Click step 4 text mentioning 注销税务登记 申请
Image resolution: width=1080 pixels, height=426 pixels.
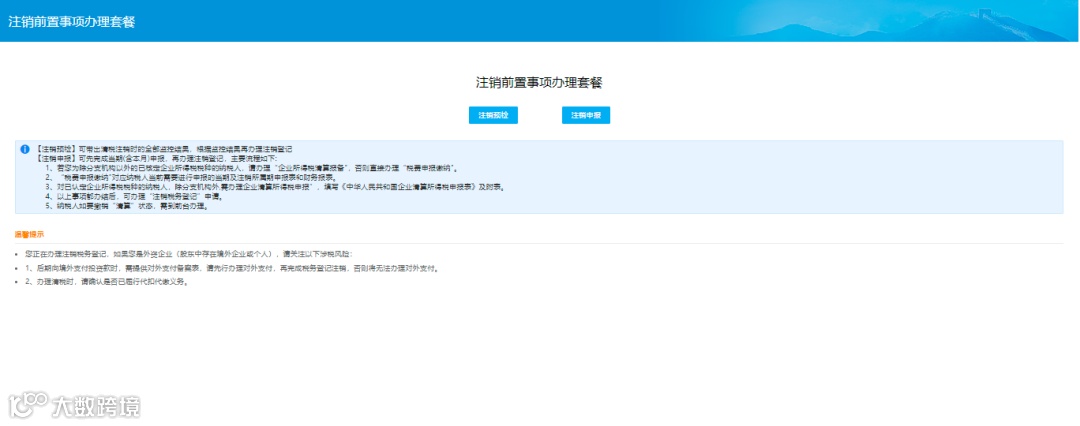click(x=134, y=197)
